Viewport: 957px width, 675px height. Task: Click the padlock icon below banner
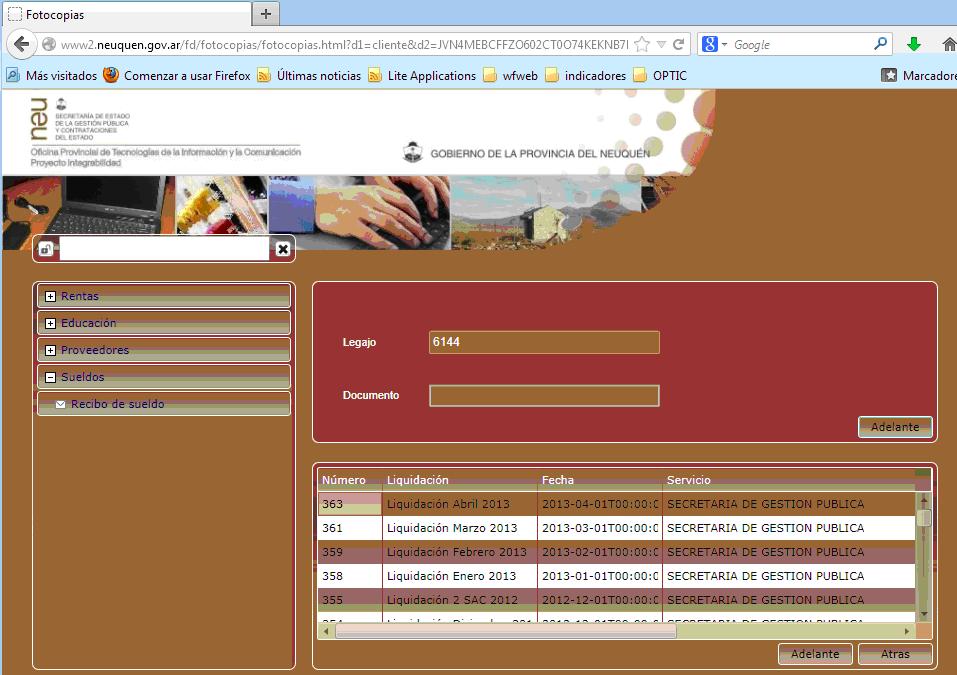click(46, 249)
